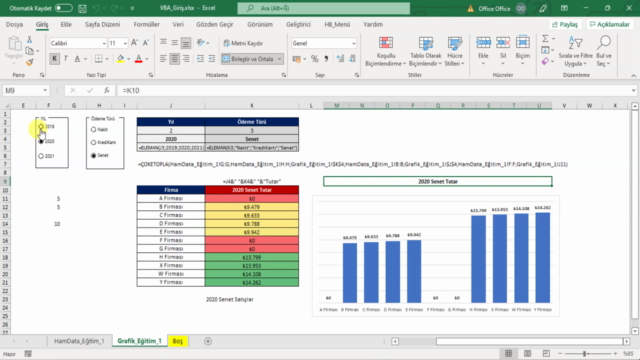This screenshot has width=640, height=360.
Task: Click the Ara search box
Action: pyautogui.click(x=324, y=8)
